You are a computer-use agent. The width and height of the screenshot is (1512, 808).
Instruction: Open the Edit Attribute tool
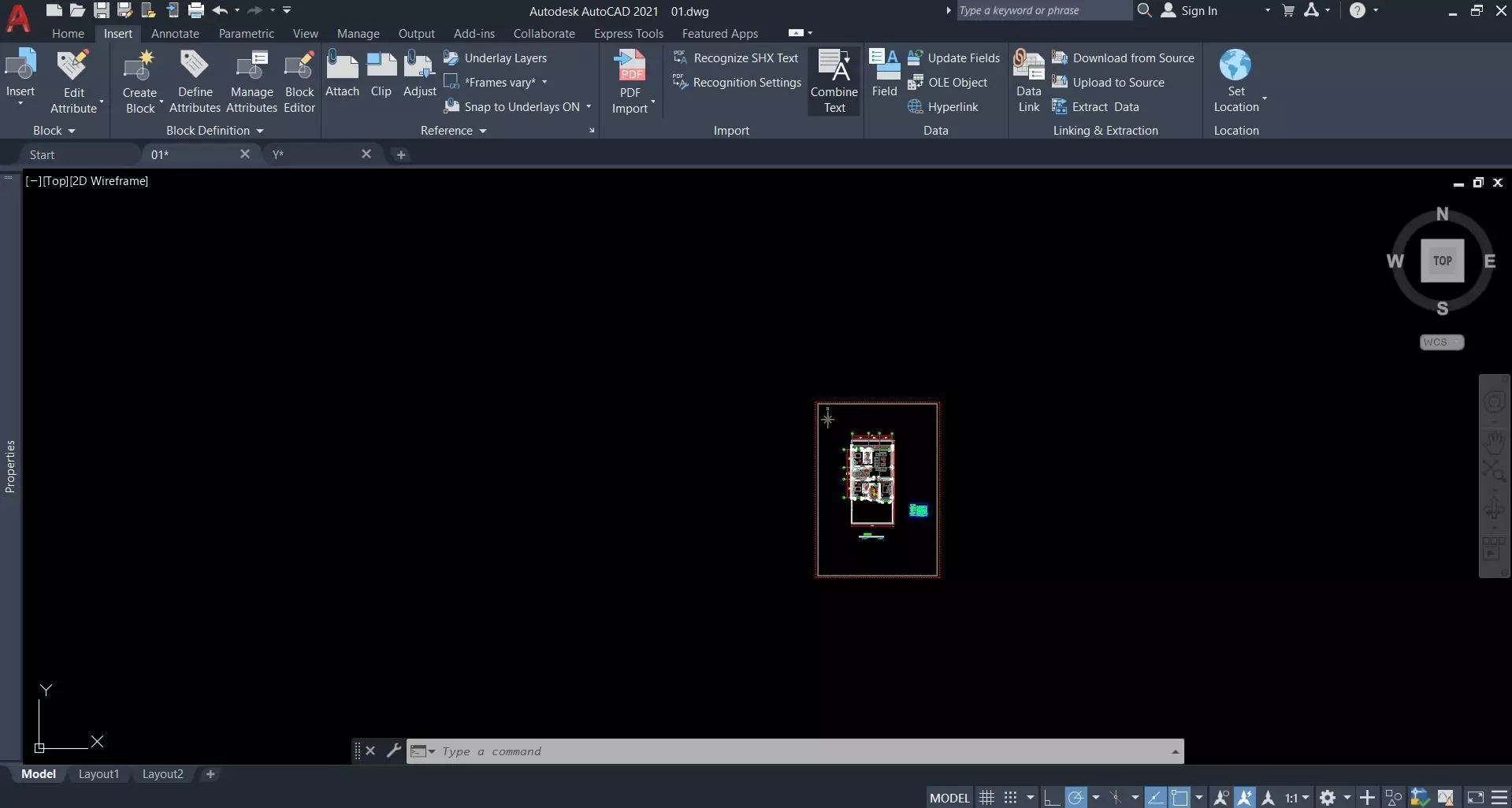73,81
